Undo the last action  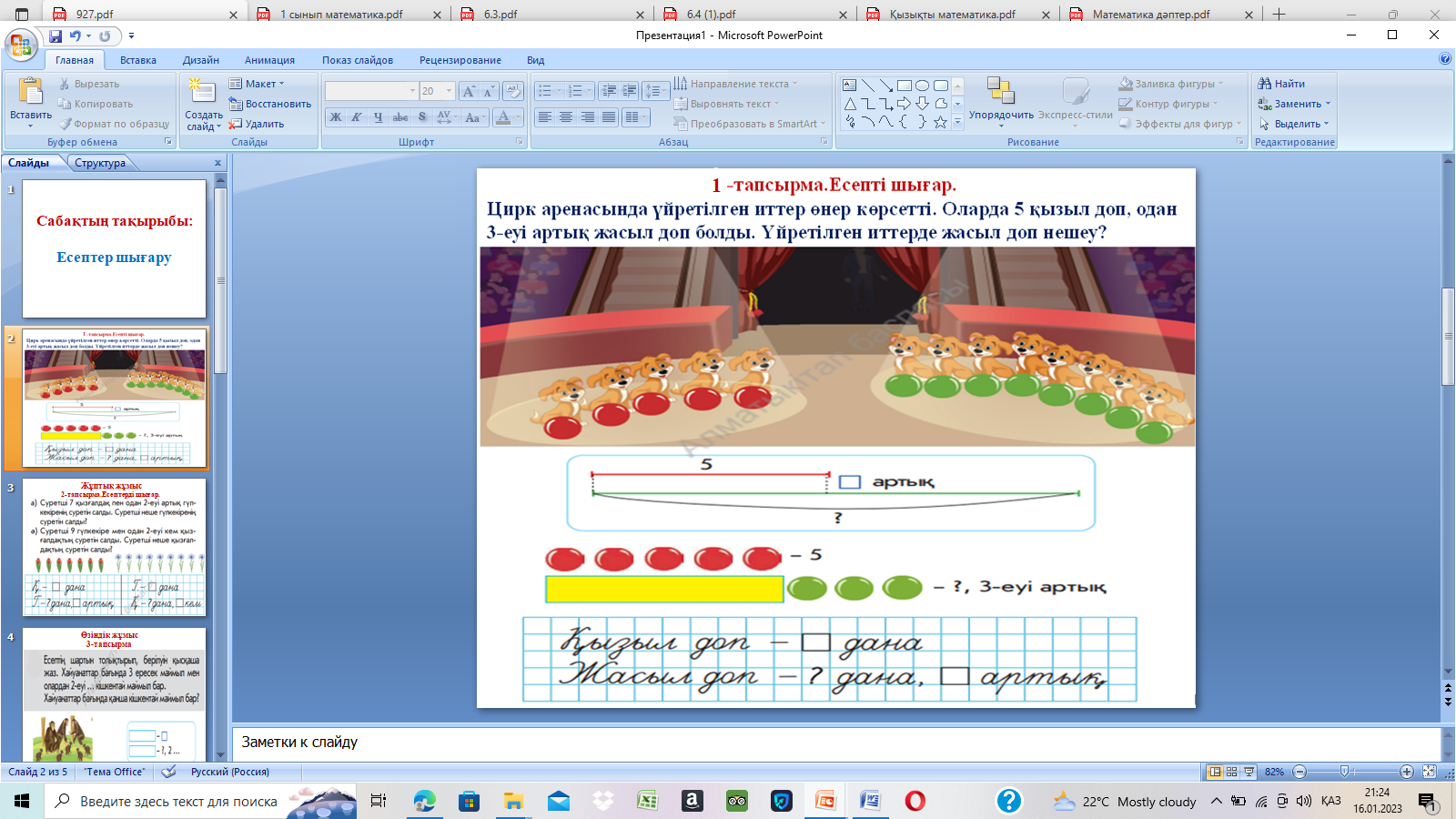click(x=76, y=36)
